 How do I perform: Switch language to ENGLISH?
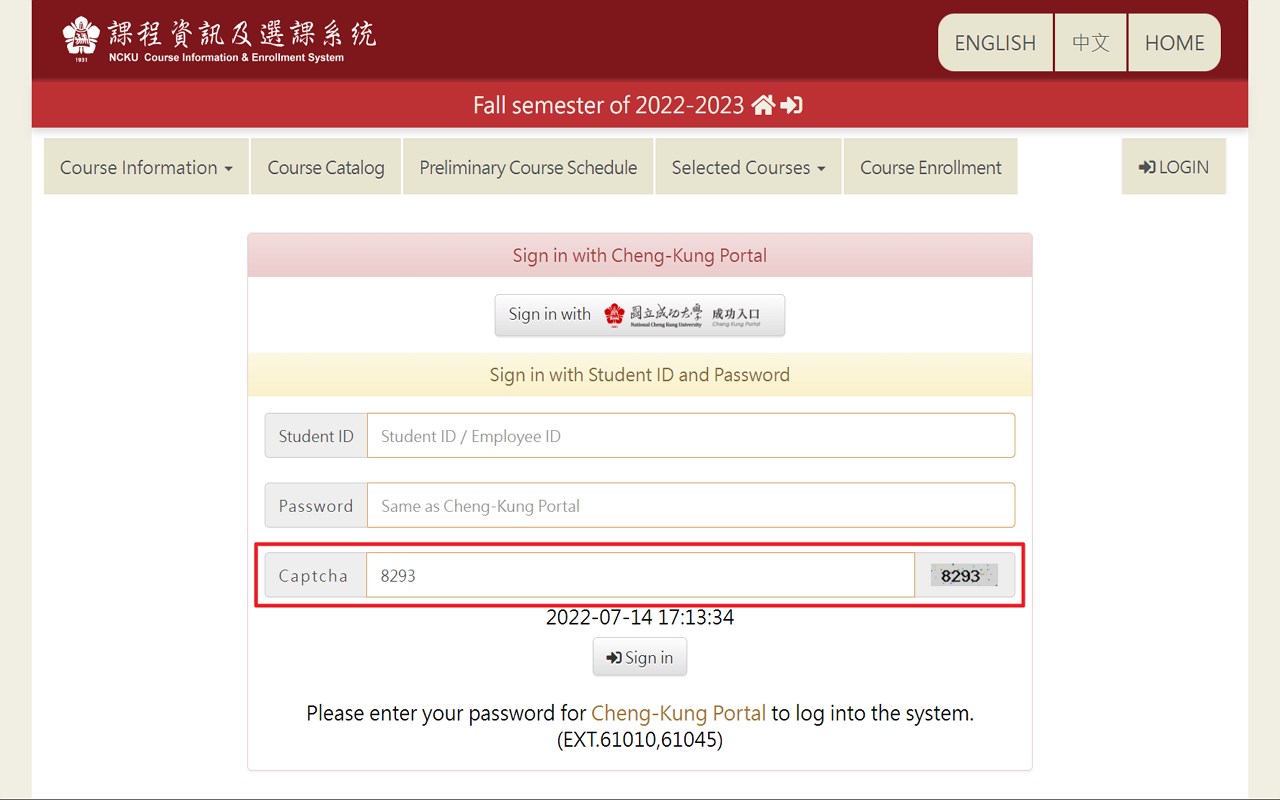pos(995,43)
